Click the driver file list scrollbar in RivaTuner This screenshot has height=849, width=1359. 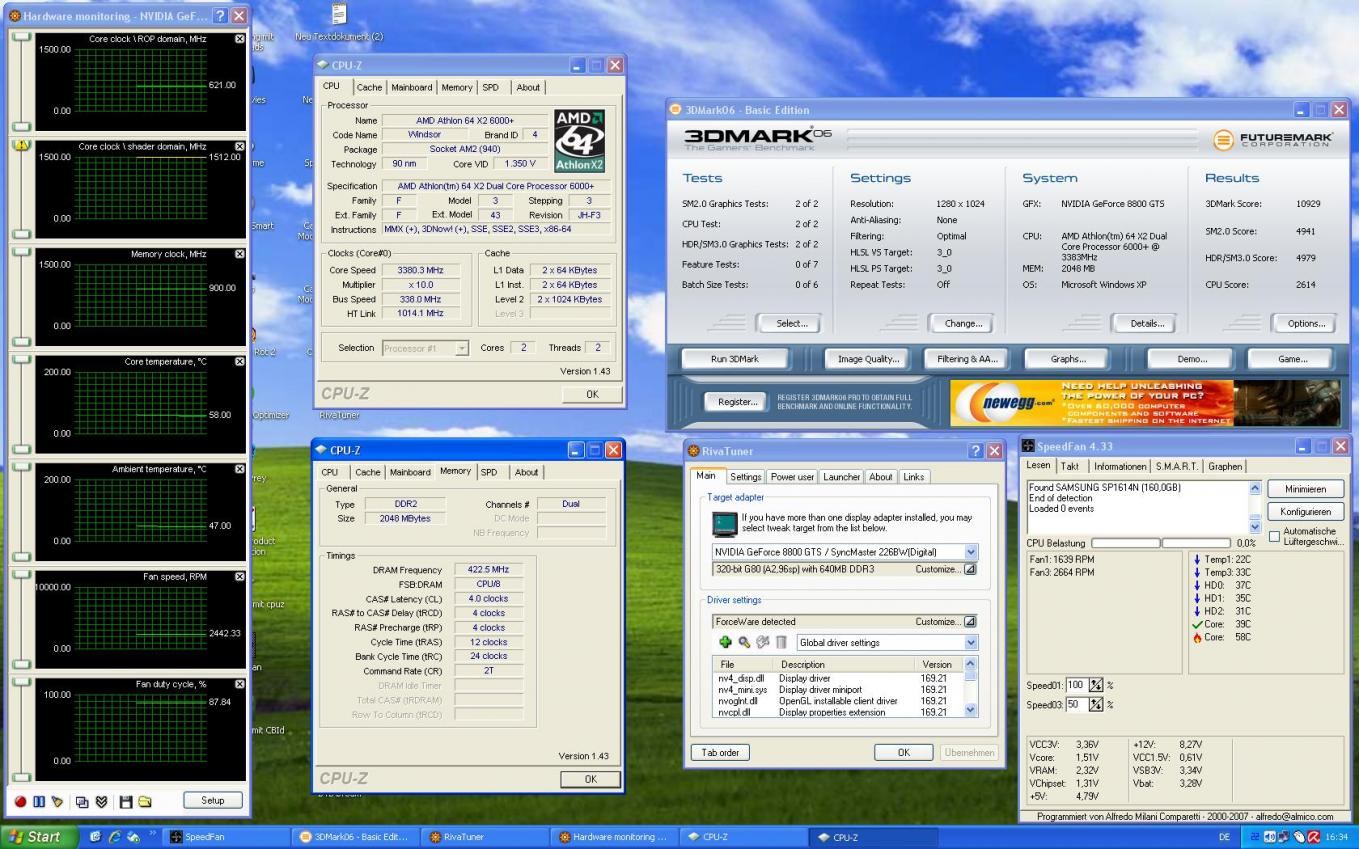click(970, 686)
